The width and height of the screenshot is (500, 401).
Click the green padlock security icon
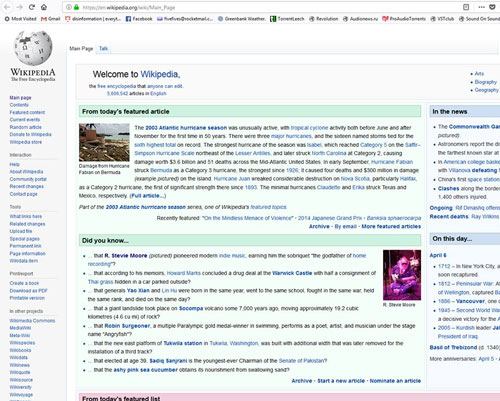coord(76,7)
